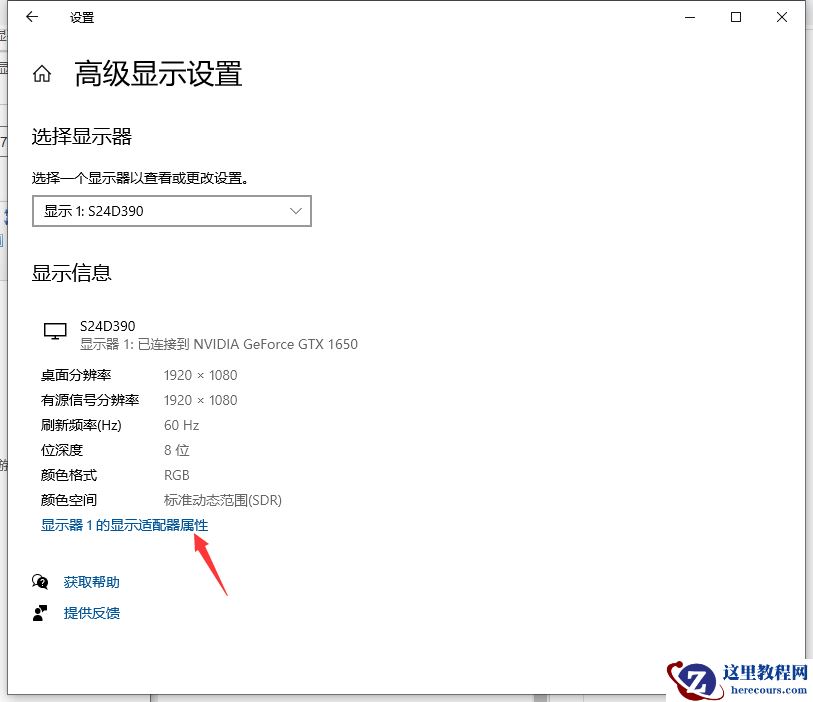Open 显示器 1 的显示适配器属性
This screenshot has height=702, width=813.
pyautogui.click(x=123, y=525)
